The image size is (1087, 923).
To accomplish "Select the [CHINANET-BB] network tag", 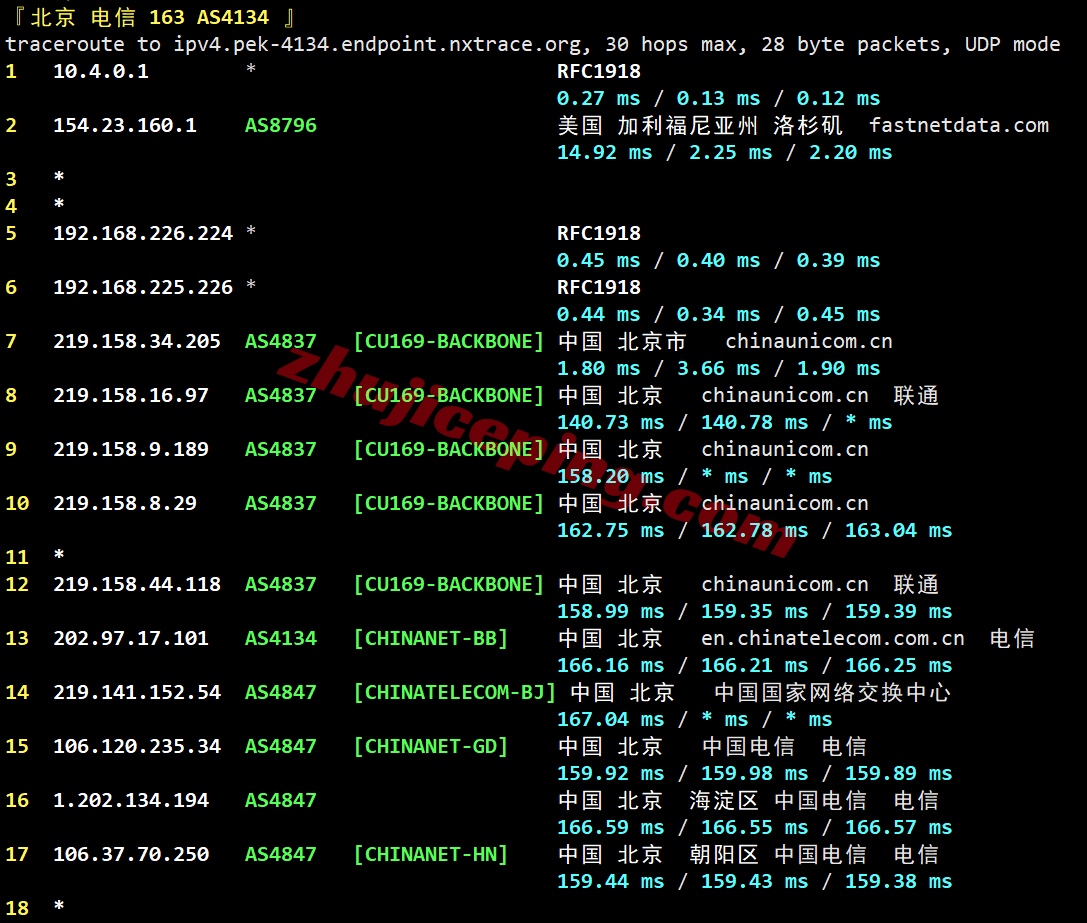I will click(431, 639).
